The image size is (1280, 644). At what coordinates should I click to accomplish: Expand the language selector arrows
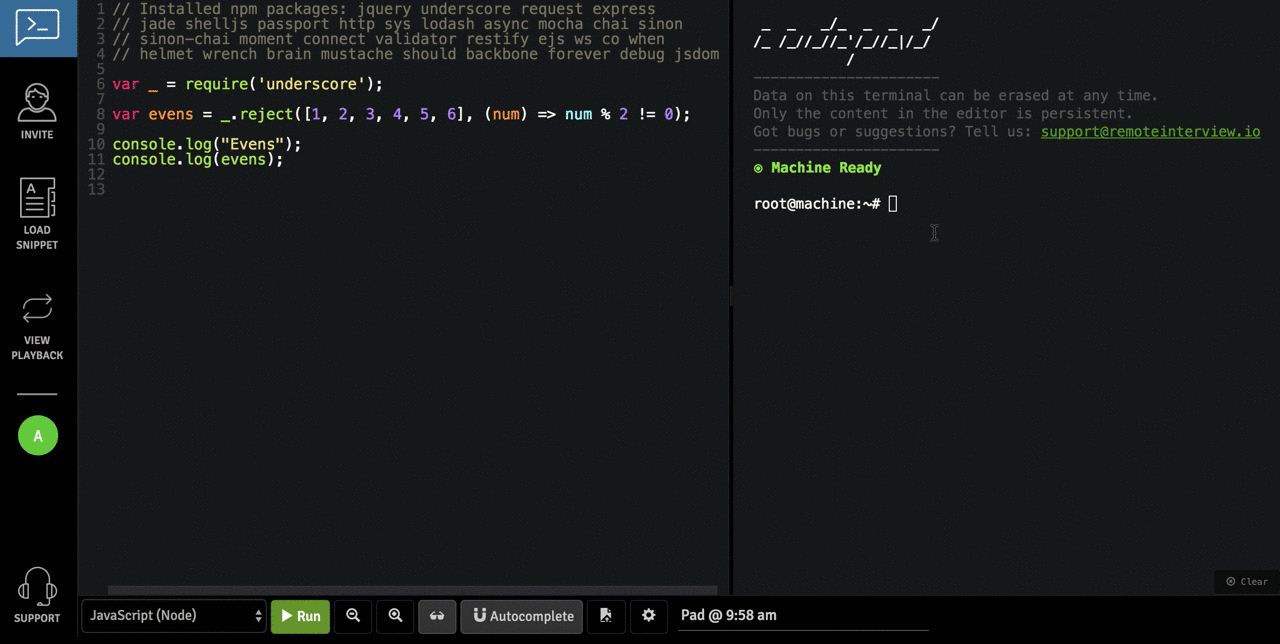pos(257,616)
